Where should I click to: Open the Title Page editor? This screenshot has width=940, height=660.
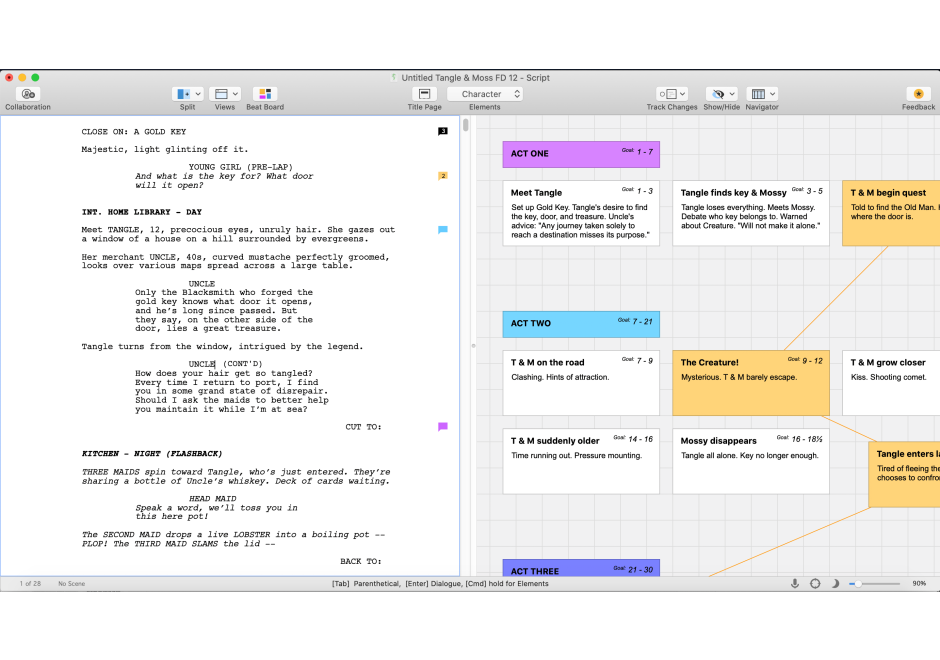click(x=423, y=95)
